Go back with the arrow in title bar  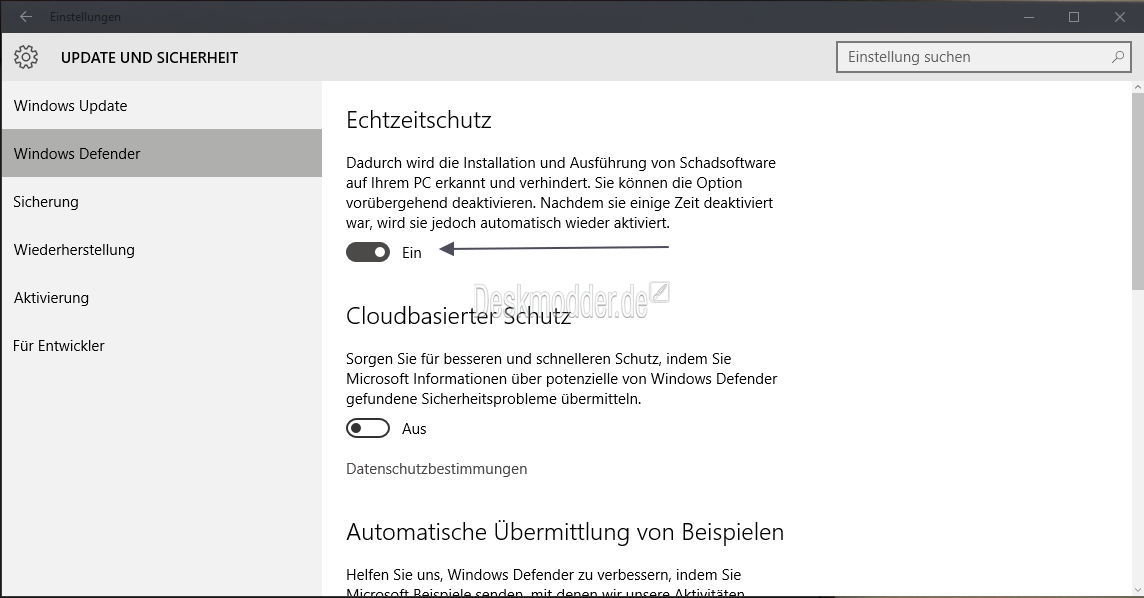(x=26, y=16)
